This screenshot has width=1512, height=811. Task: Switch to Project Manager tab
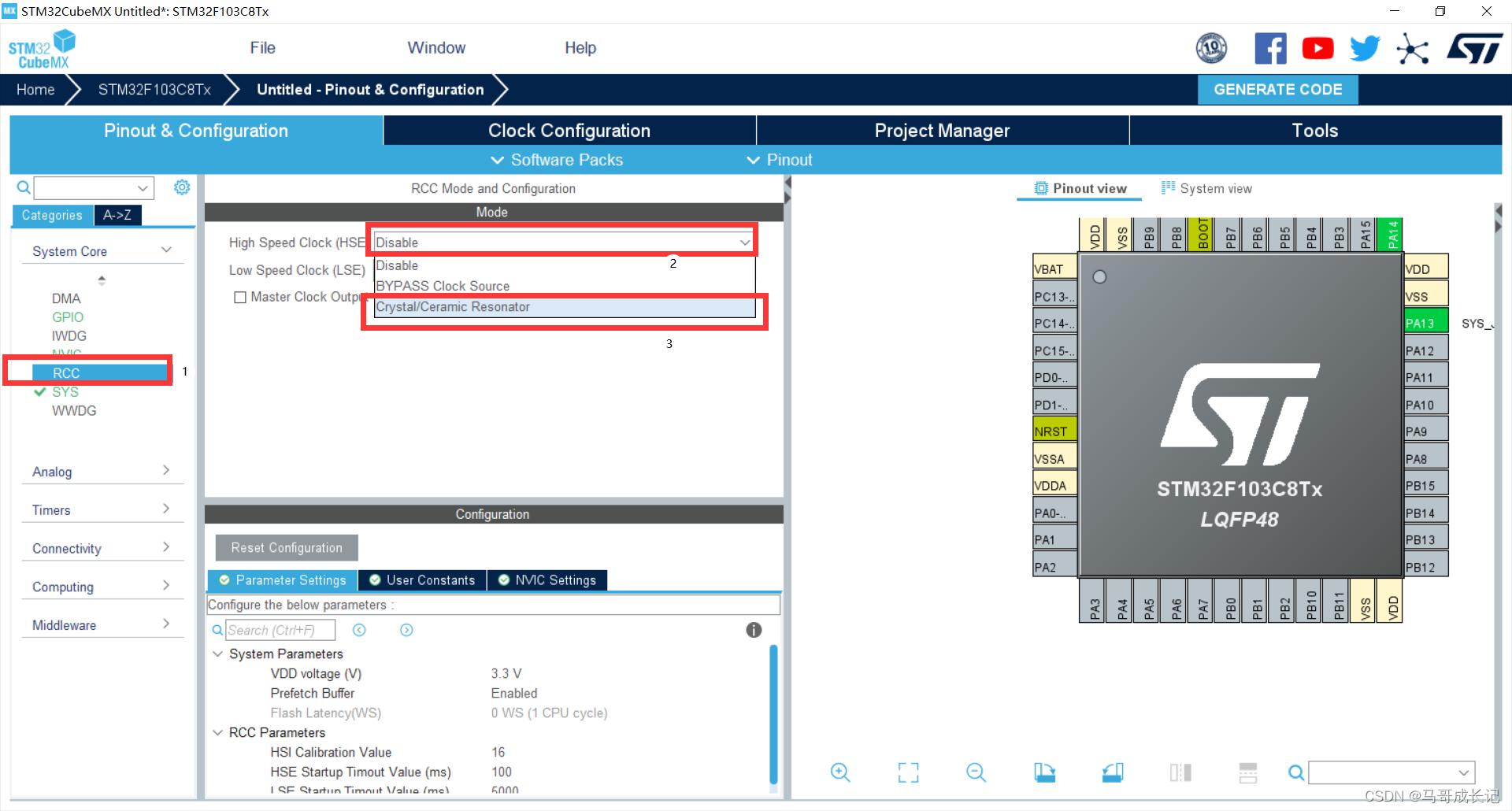point(942,131)
